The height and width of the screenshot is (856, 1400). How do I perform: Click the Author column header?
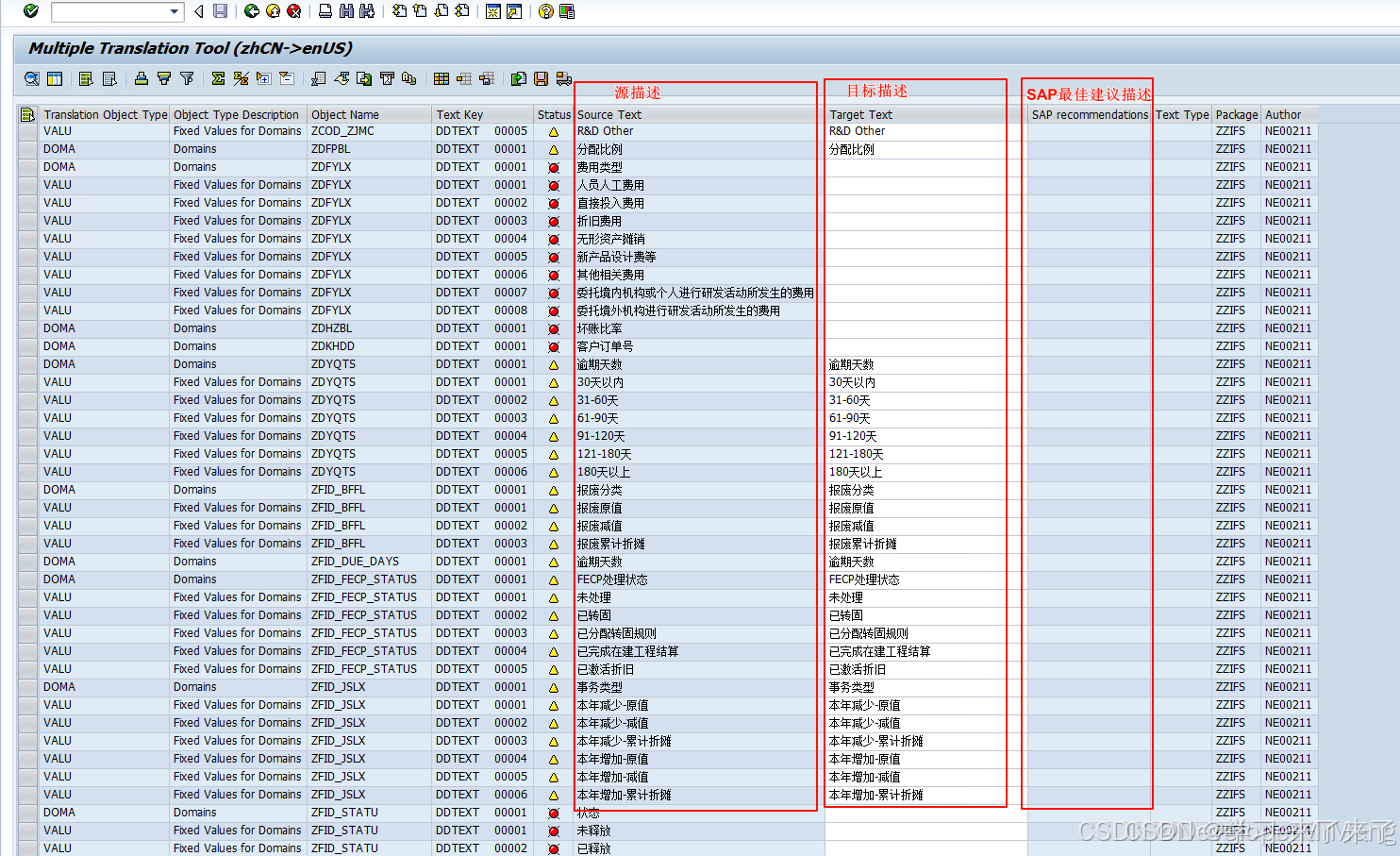[x=1289, y=114]
